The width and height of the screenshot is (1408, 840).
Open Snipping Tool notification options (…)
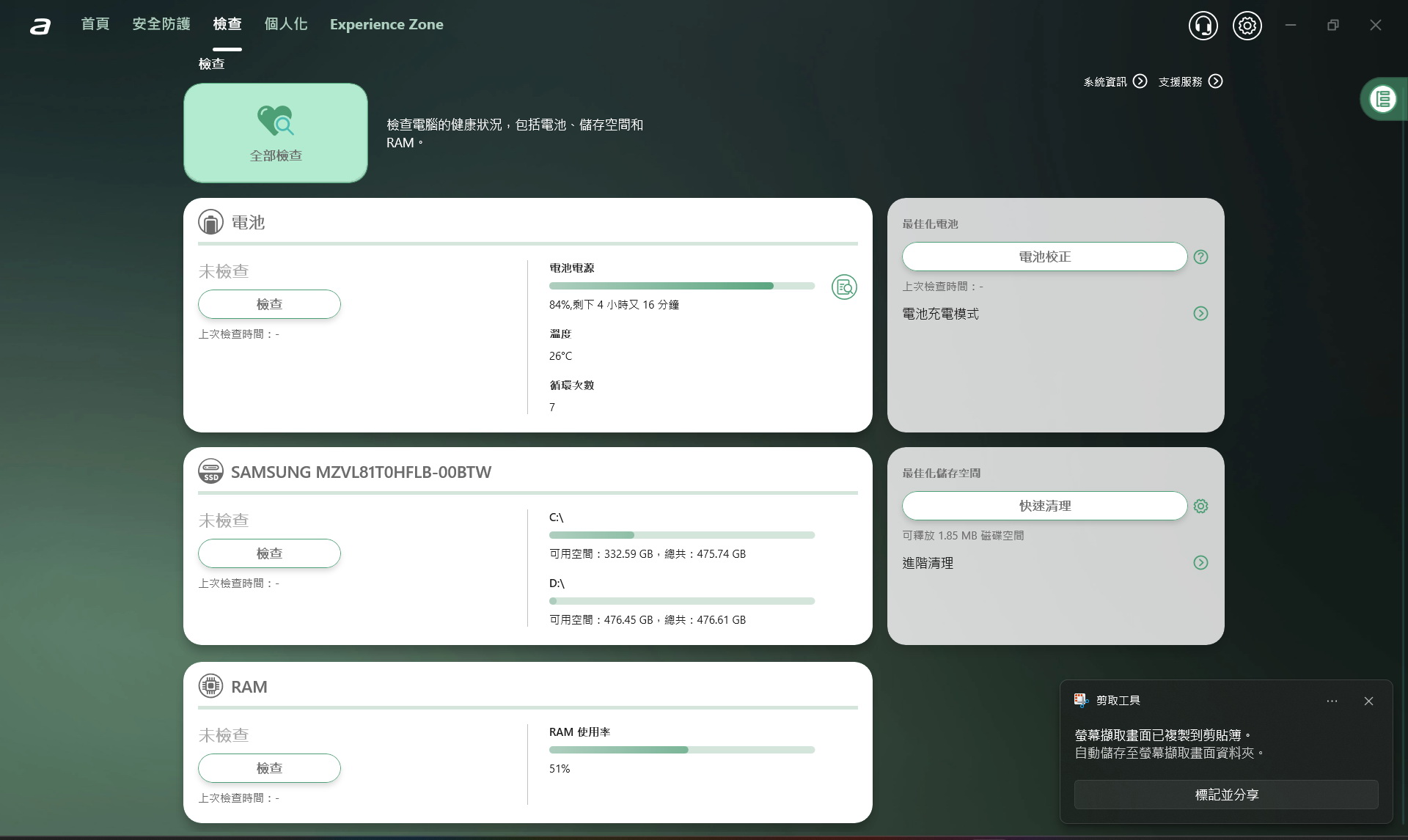1332,701
